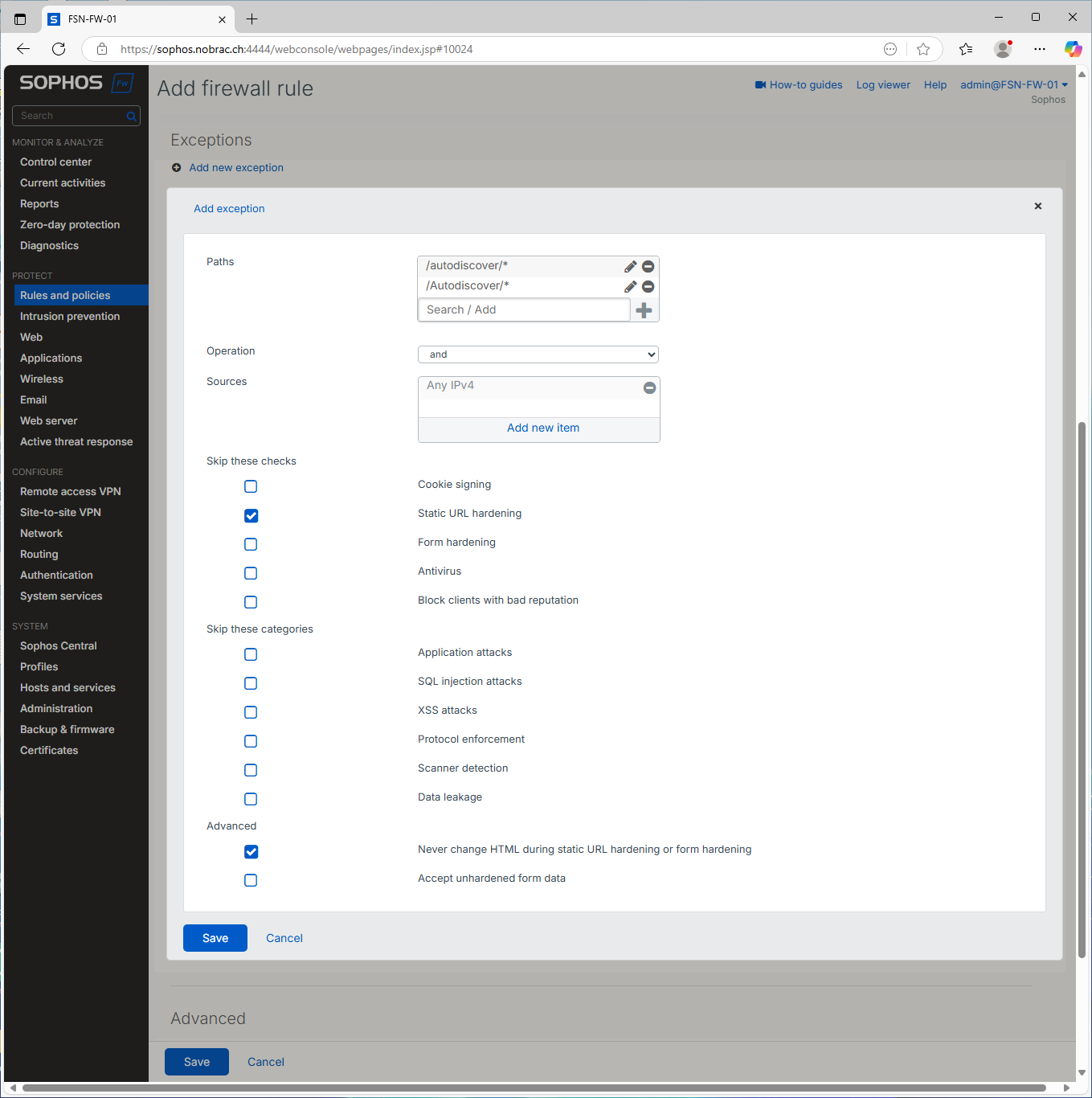Click Add new item in Sources

tap(543, 428)
